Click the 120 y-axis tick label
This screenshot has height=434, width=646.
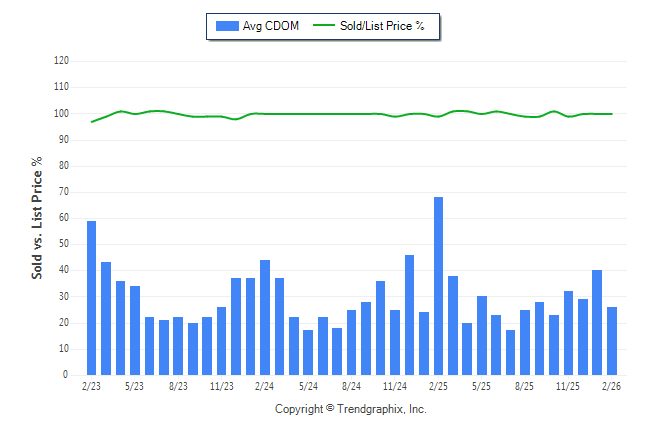coord(61,61)
